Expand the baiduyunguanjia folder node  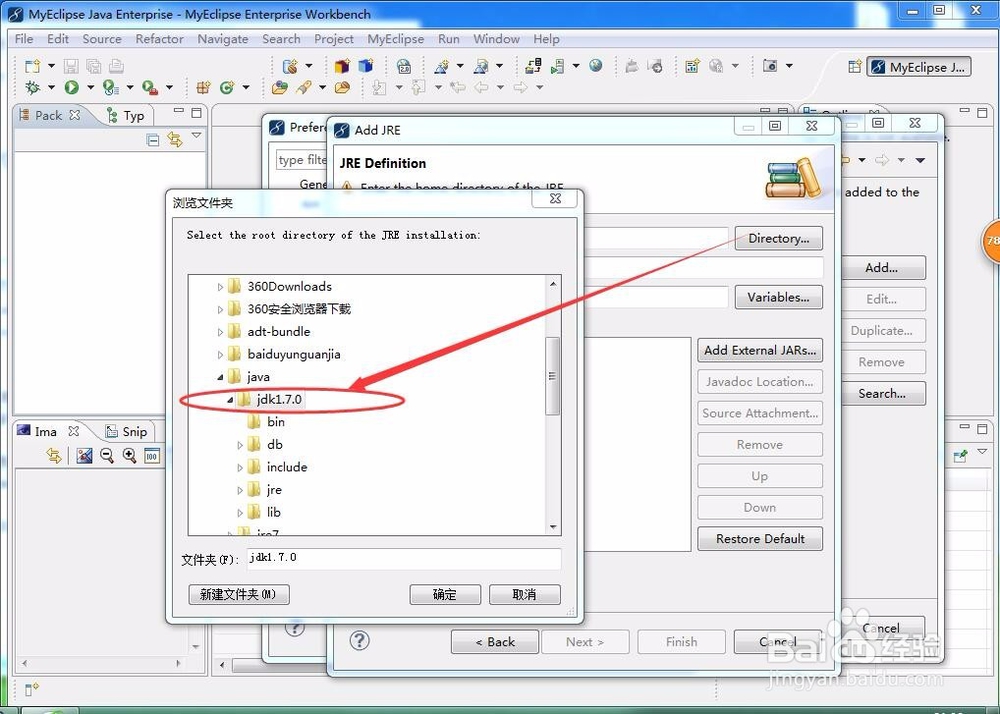pyautogui.click(x=220, y=354)
